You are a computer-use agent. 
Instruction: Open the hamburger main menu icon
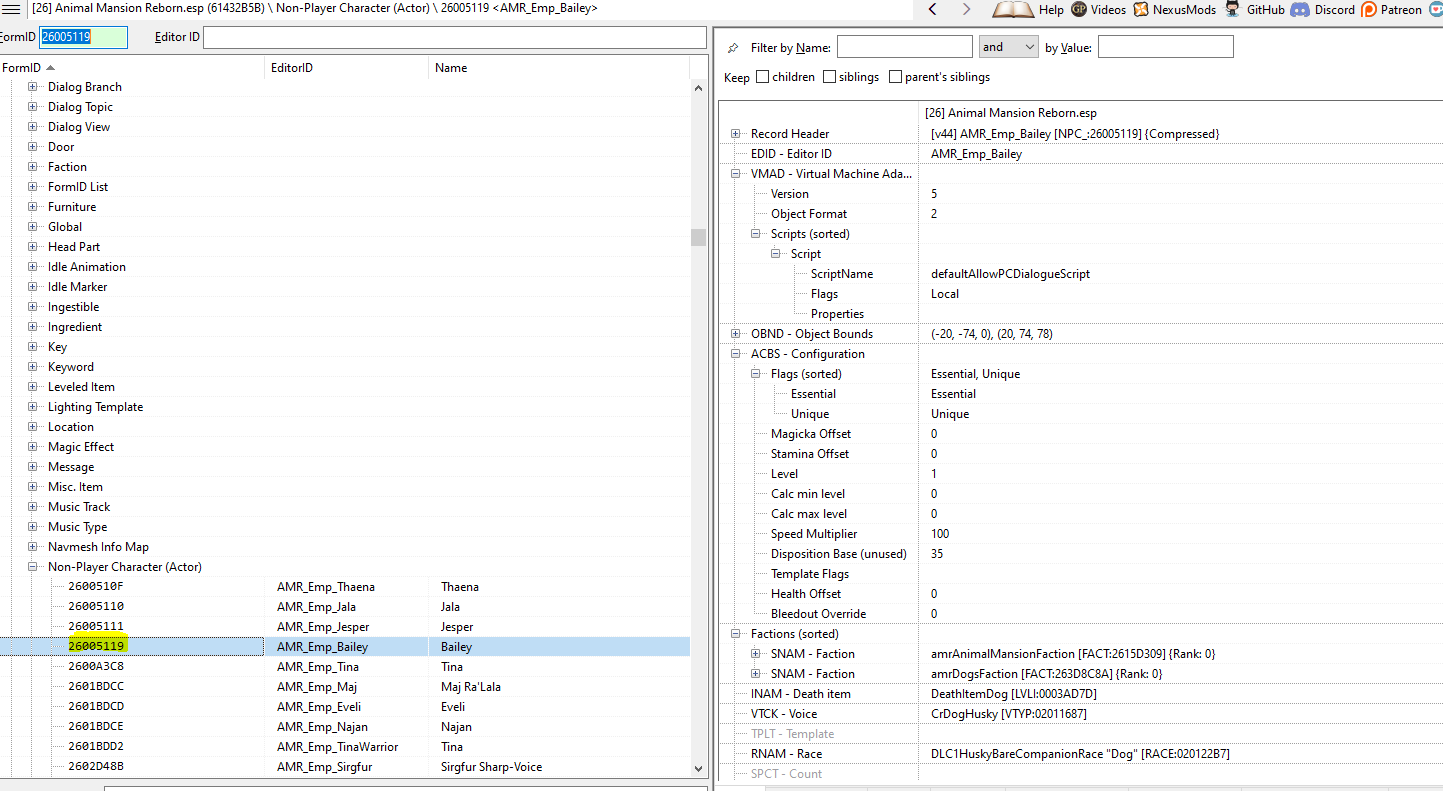tap(12, 9)
